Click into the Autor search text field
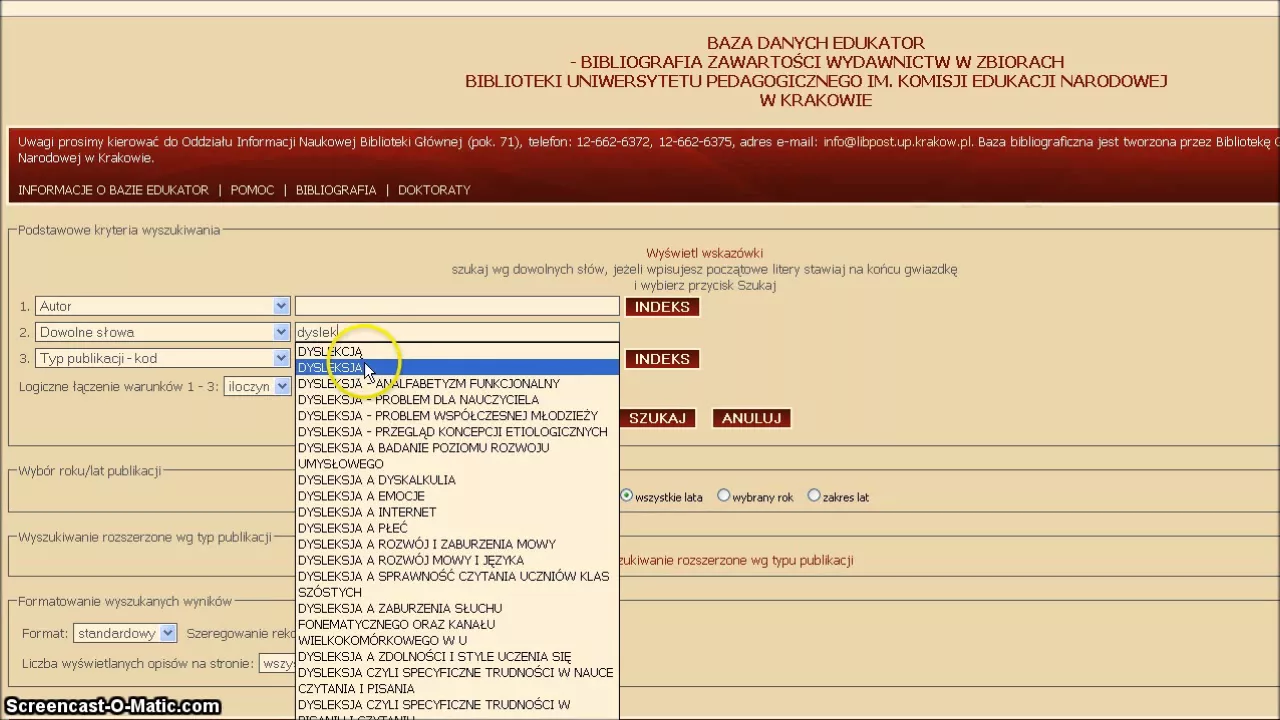 point(457,306)
